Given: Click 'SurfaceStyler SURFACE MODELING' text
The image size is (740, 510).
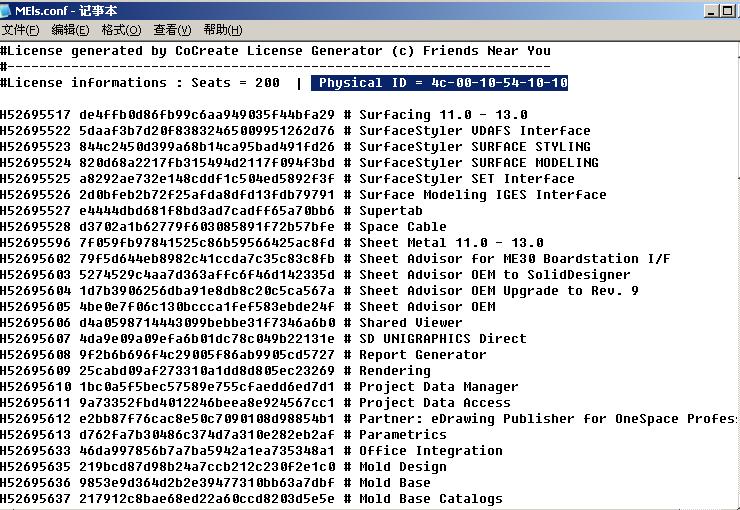Looking at the screenshot, I should (x=479, y=163).
